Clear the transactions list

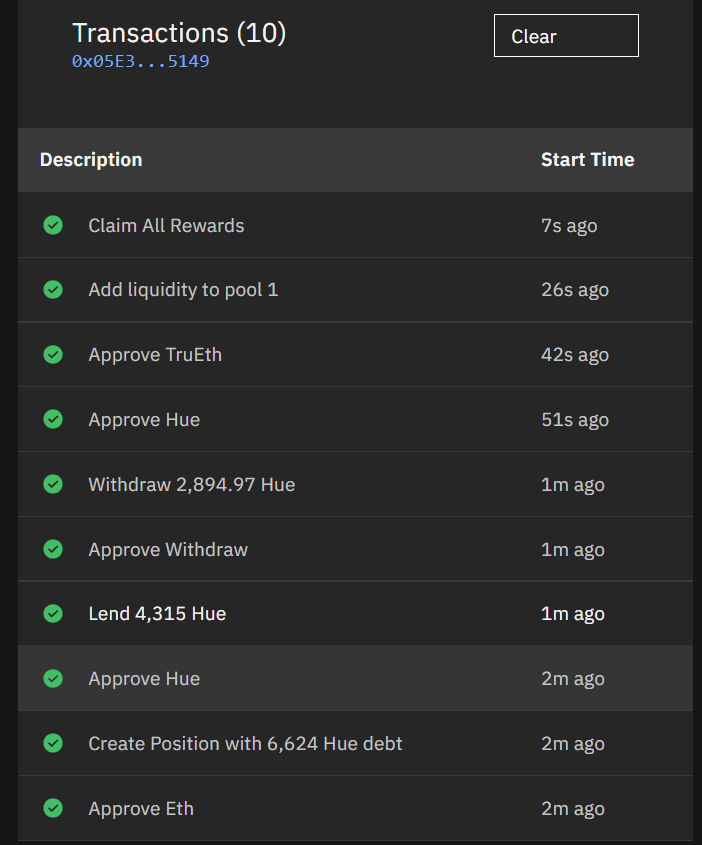point(566,36)
